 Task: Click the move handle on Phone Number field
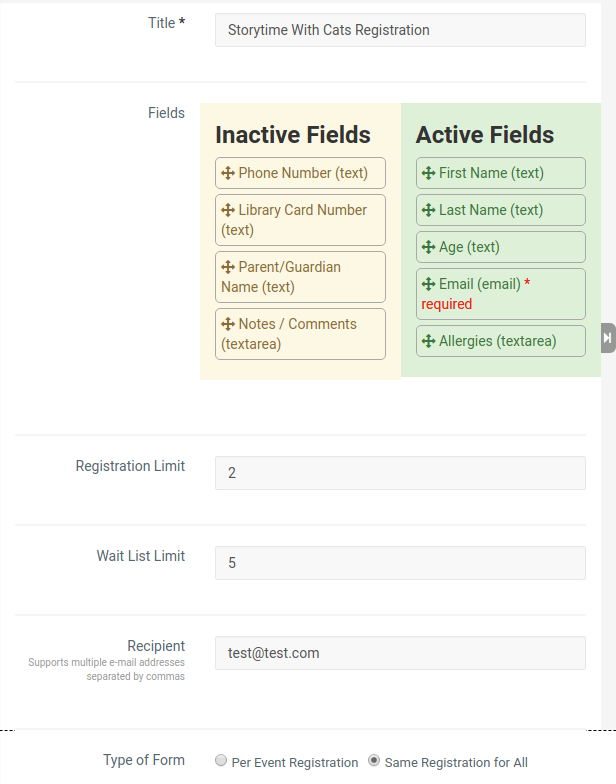228,174
